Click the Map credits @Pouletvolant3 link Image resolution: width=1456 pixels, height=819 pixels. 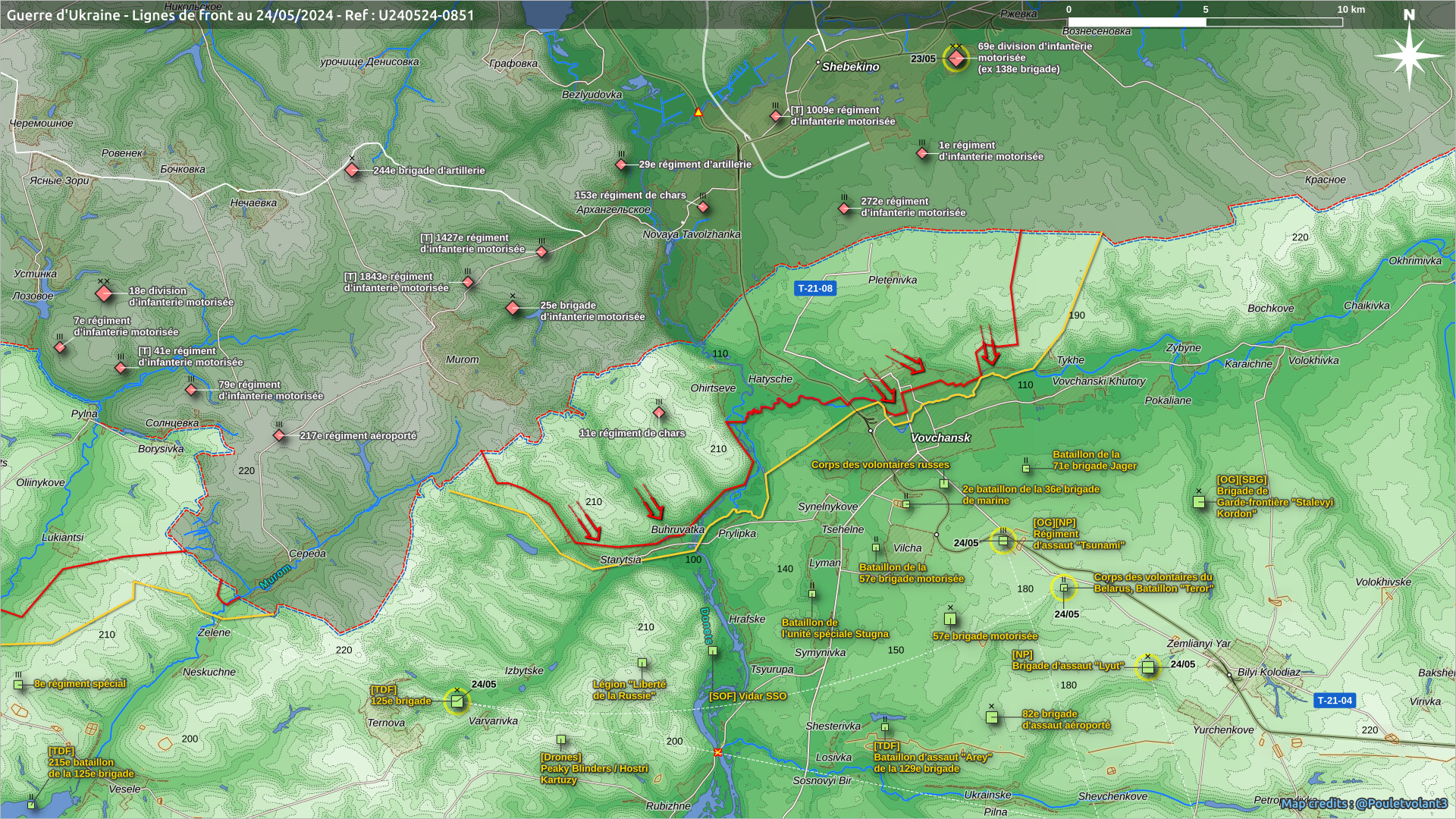click(x=1364, y=803)
